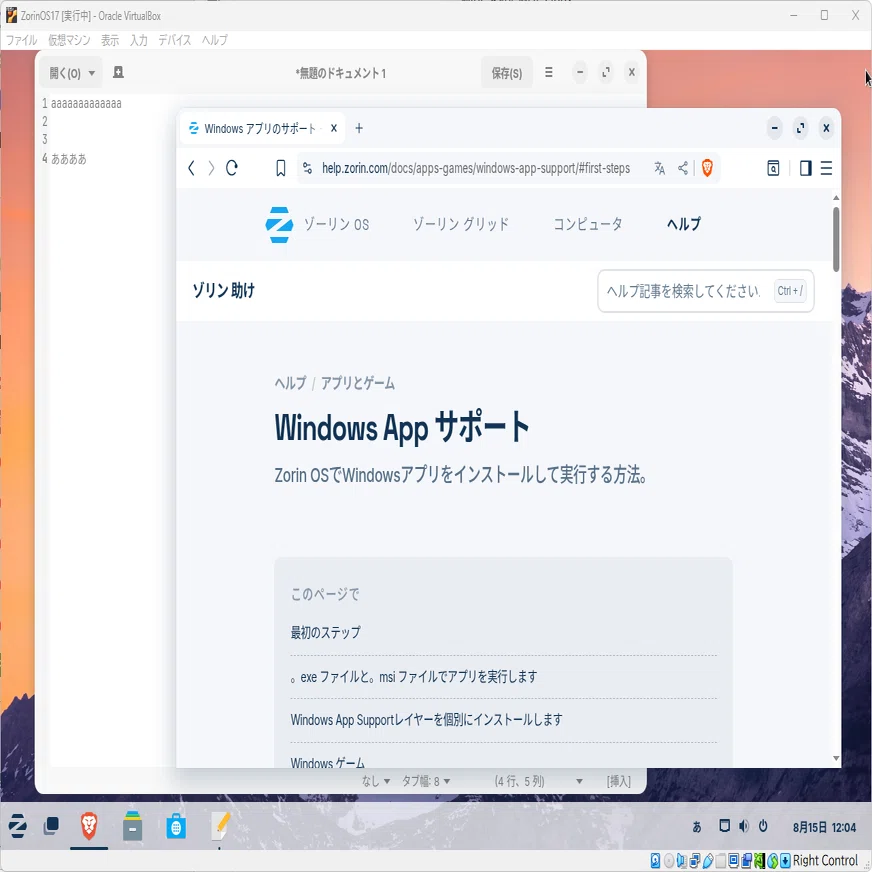Click line 4 text ああああ in editor

point(69,159)
